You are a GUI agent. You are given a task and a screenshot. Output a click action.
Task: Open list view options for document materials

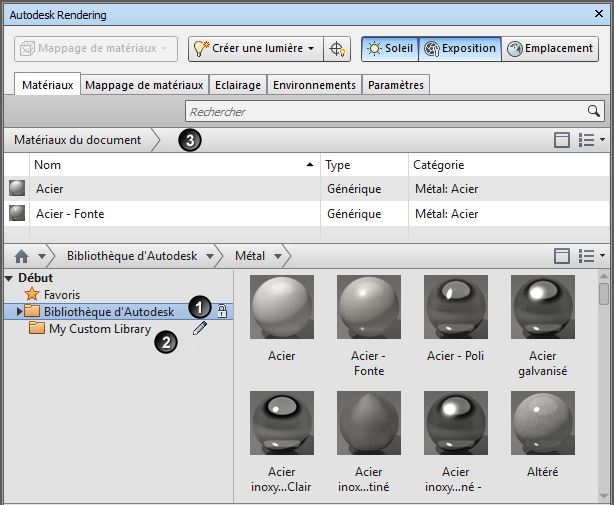coord(591,140)
